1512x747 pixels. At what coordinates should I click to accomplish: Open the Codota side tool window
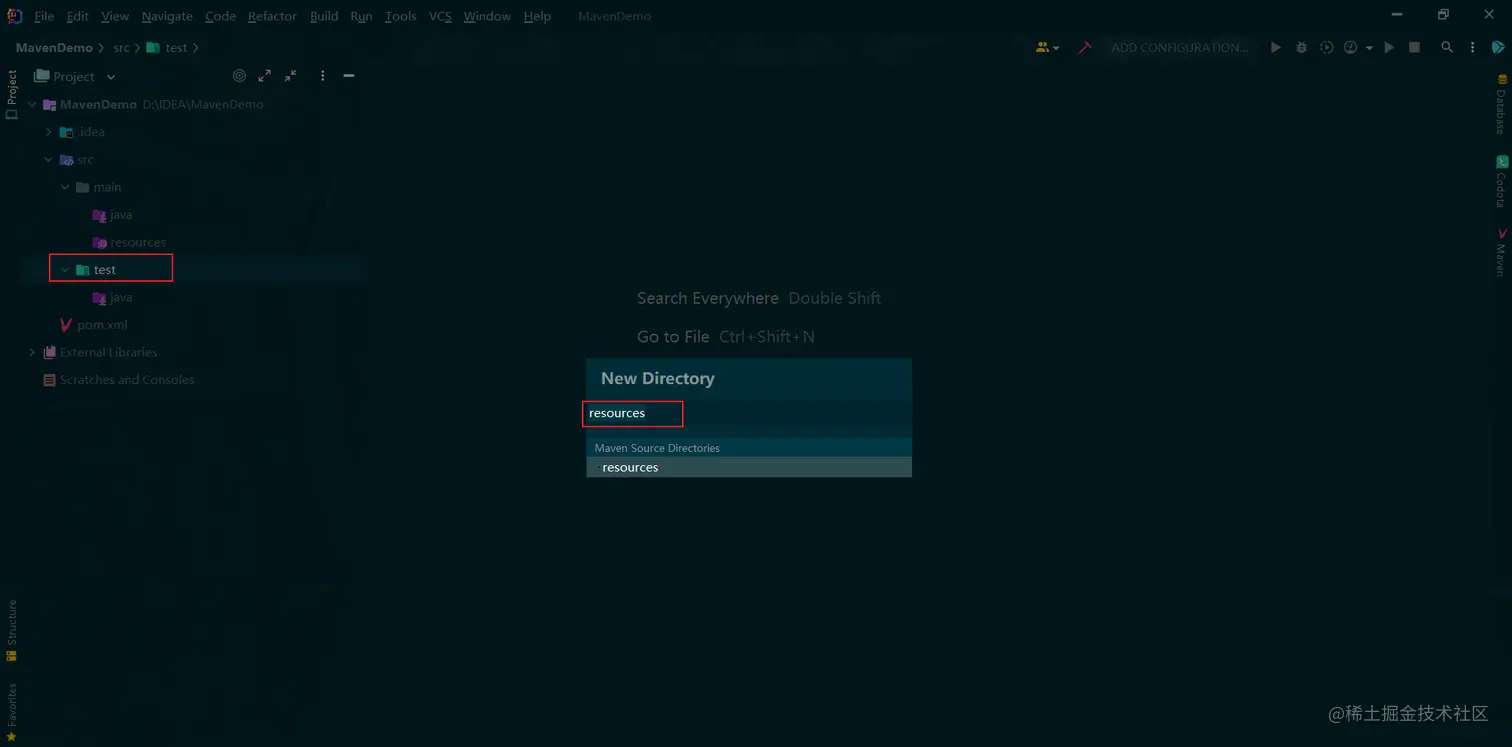tap(1501, 181)
